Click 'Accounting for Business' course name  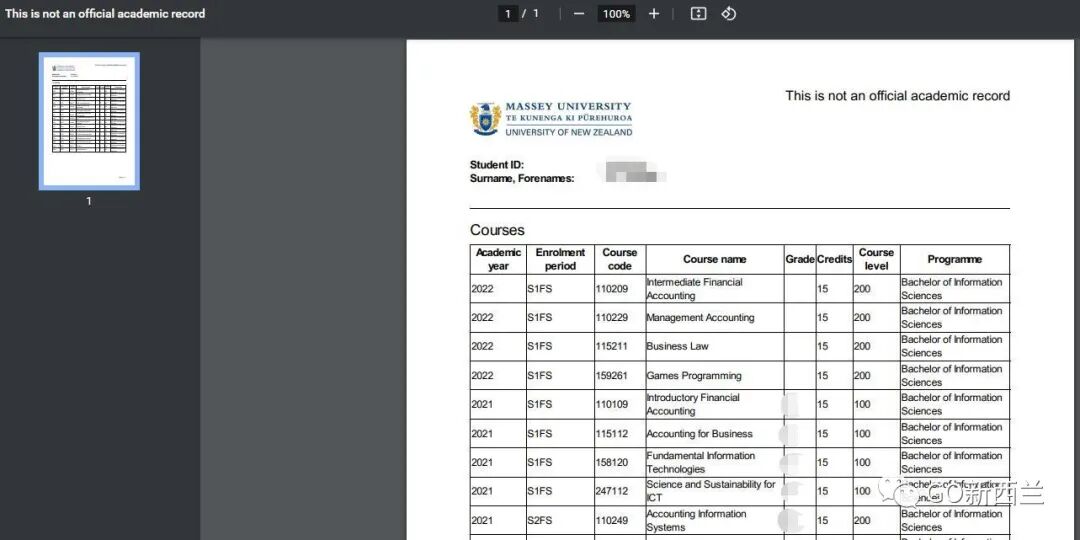coord(699,434)
